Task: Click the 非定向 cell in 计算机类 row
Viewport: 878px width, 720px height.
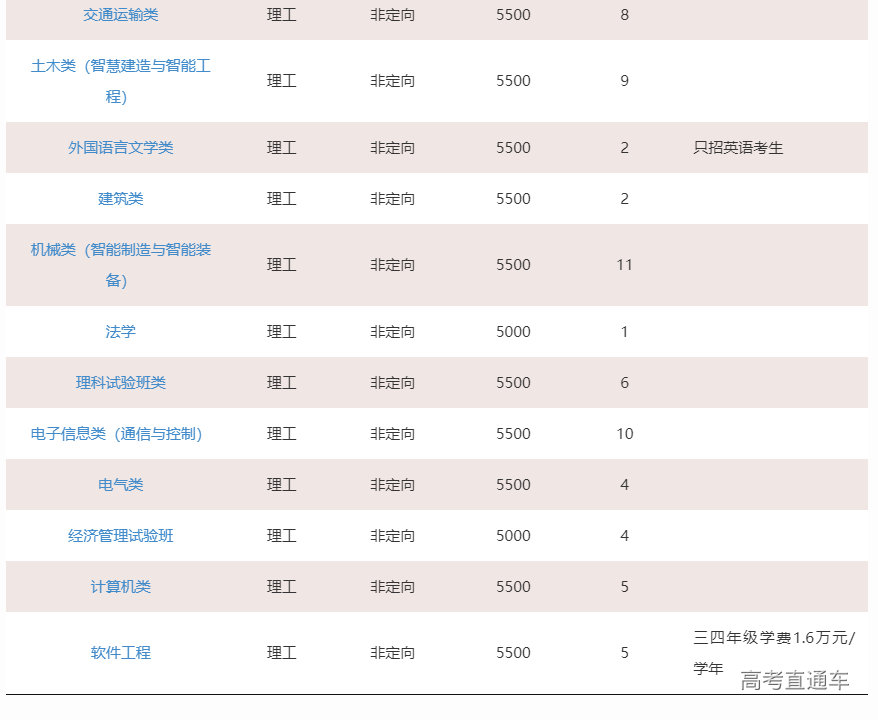Action: (392, 587)
